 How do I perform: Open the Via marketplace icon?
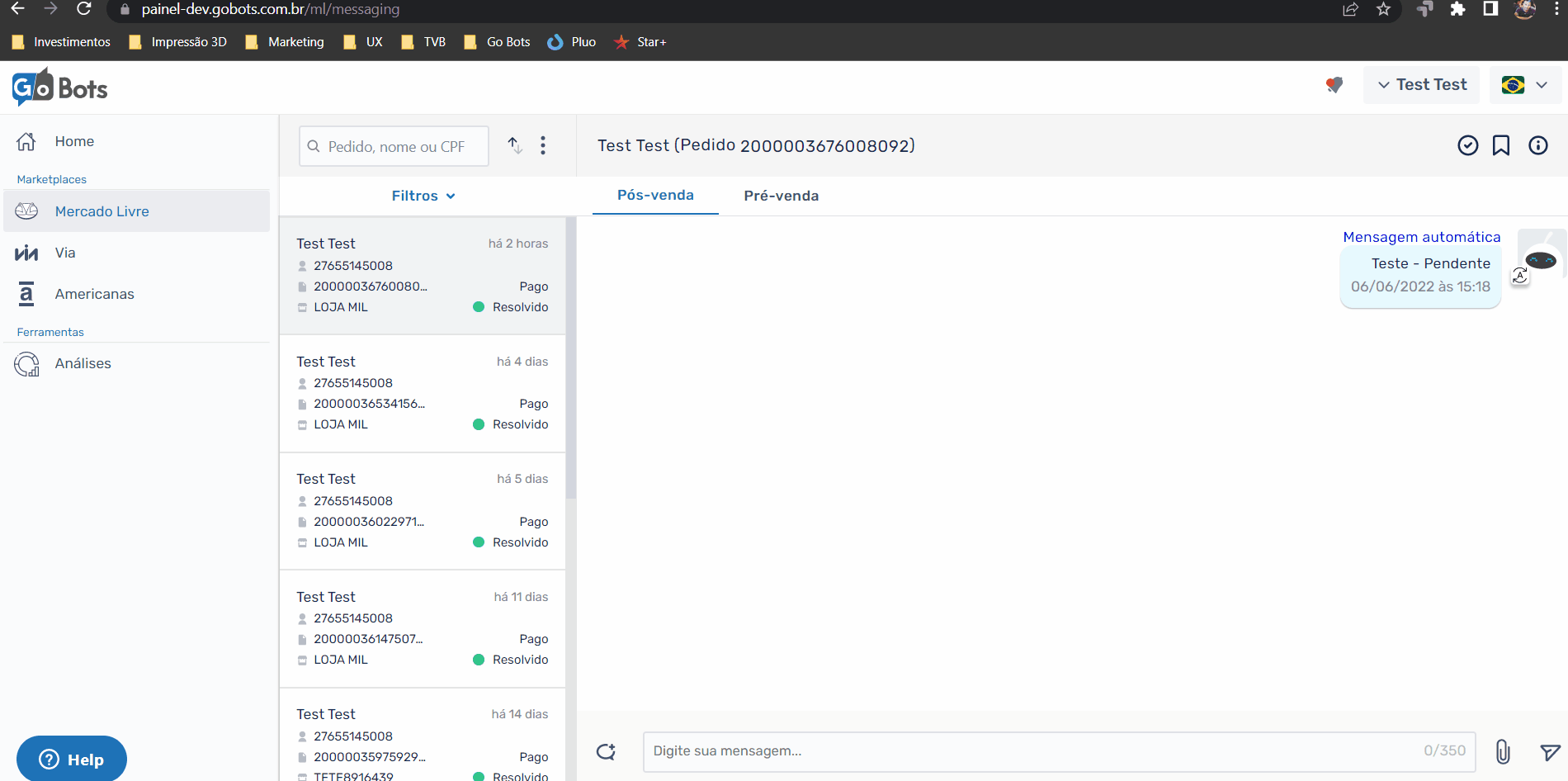pyautogui.click(x=26, y=253)
